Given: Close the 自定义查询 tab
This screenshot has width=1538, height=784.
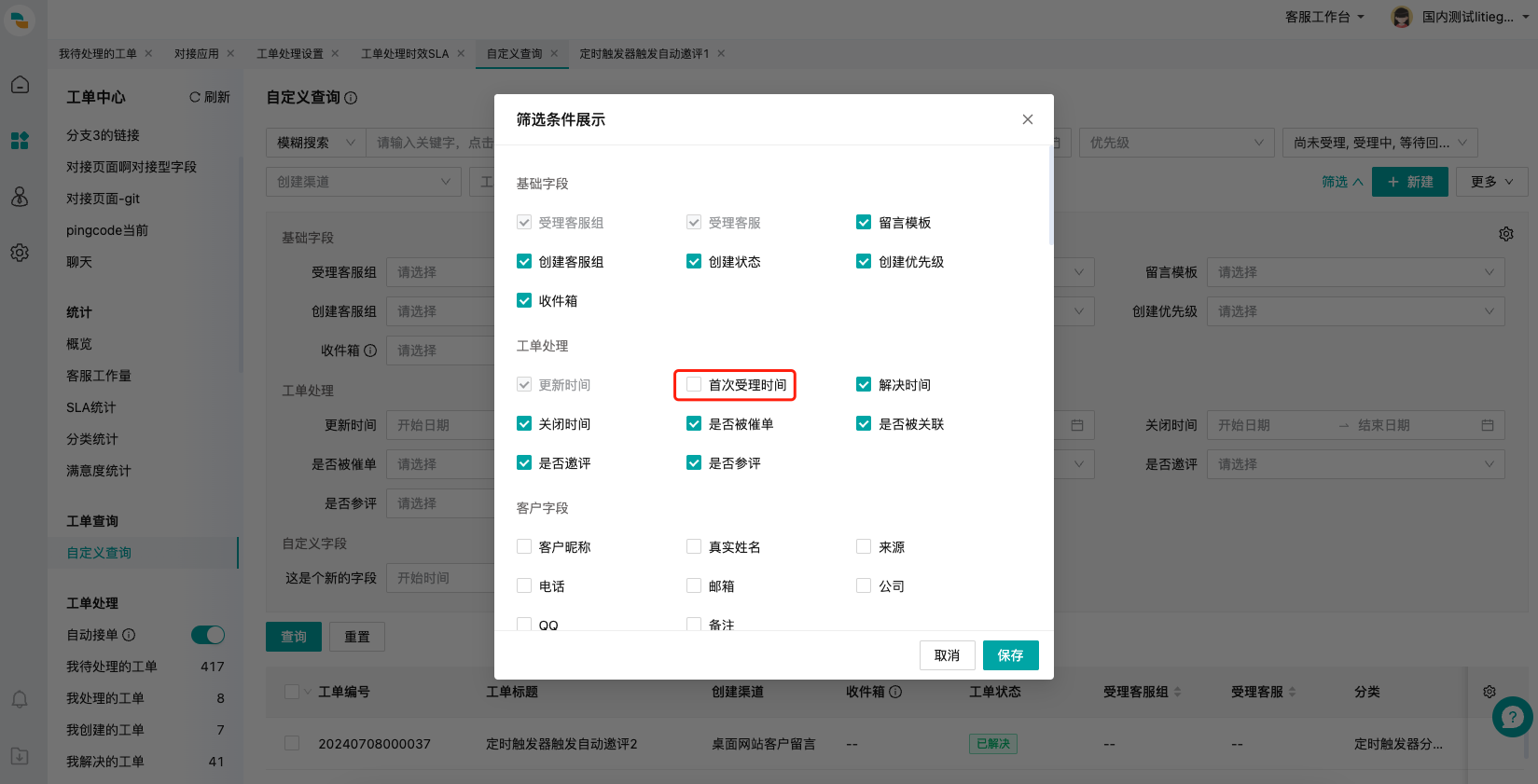Looking at the screenshot, I should [554, 53].
